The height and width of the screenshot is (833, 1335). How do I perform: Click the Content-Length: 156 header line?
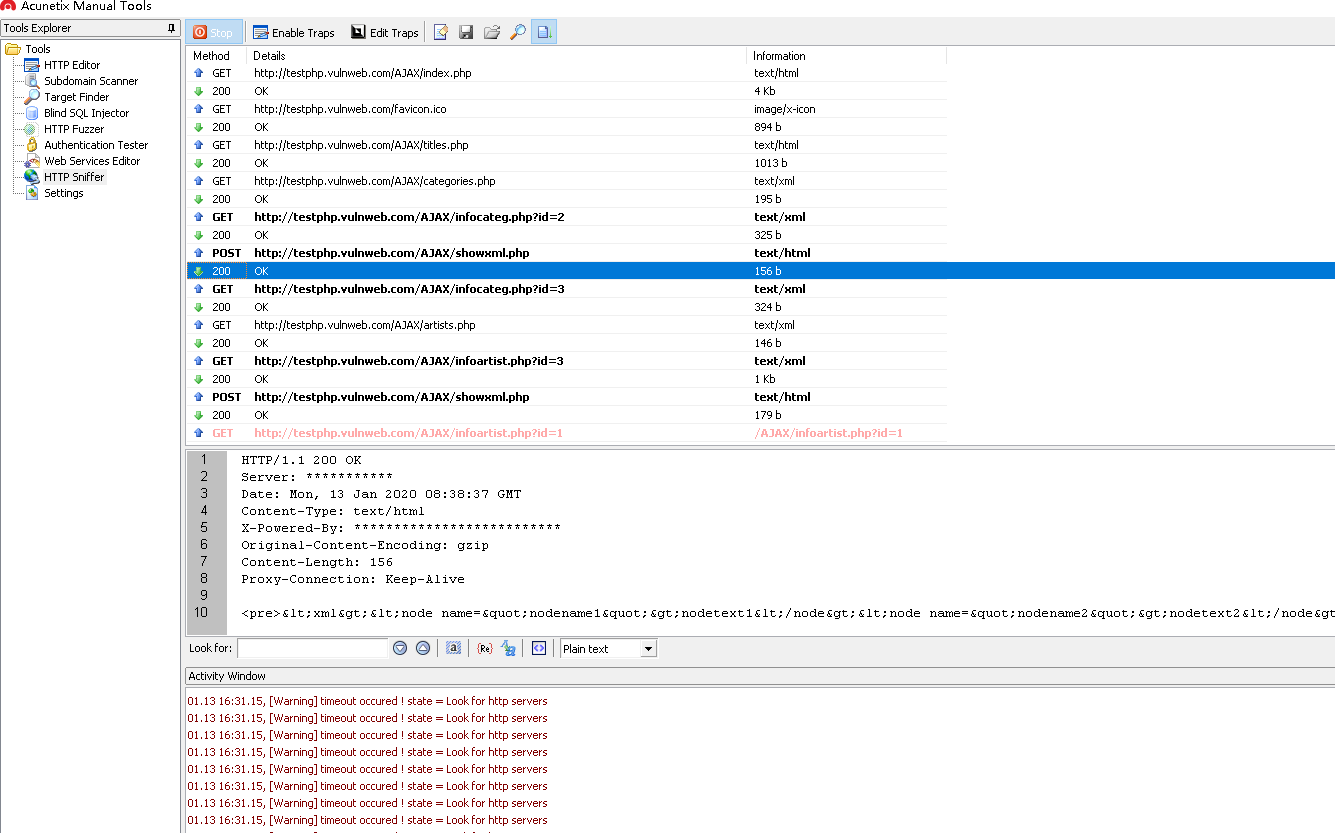point(317,562)
